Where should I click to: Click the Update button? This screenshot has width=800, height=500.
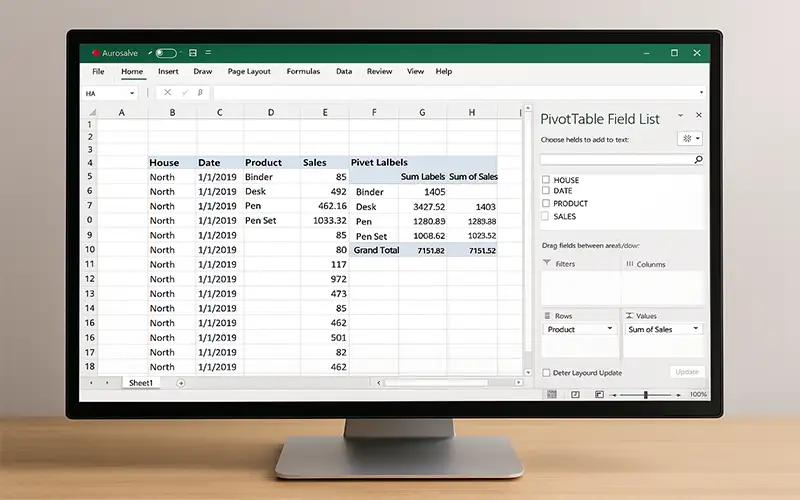point(687,372)
